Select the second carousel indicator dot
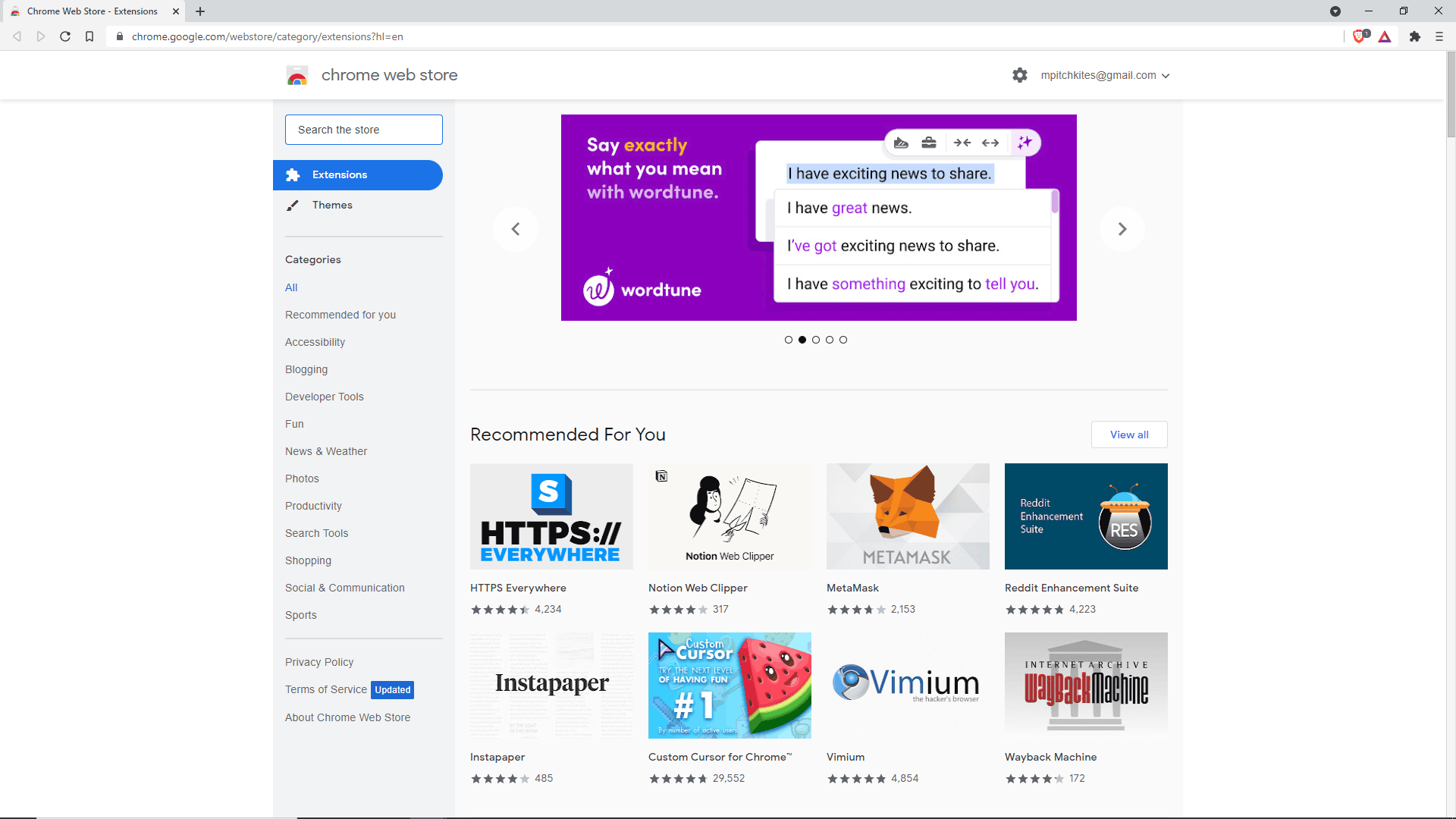 tap(802, 340)
